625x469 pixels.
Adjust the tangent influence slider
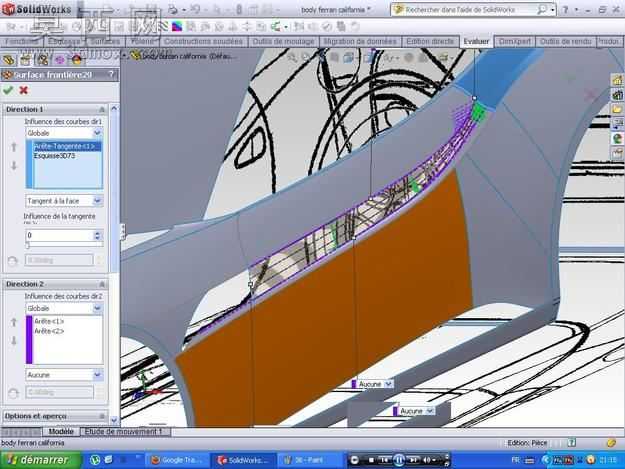(x=28, y=245)
